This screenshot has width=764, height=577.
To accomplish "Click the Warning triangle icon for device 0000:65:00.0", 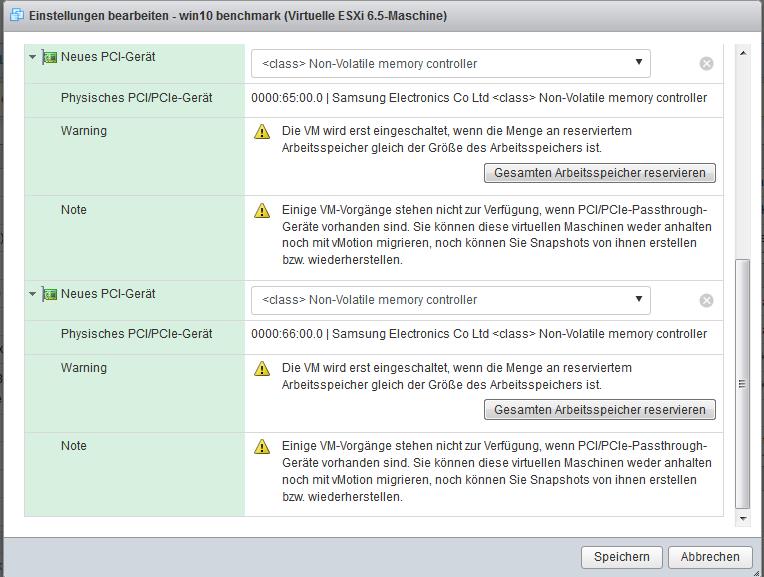I will (x=262, y=132).
